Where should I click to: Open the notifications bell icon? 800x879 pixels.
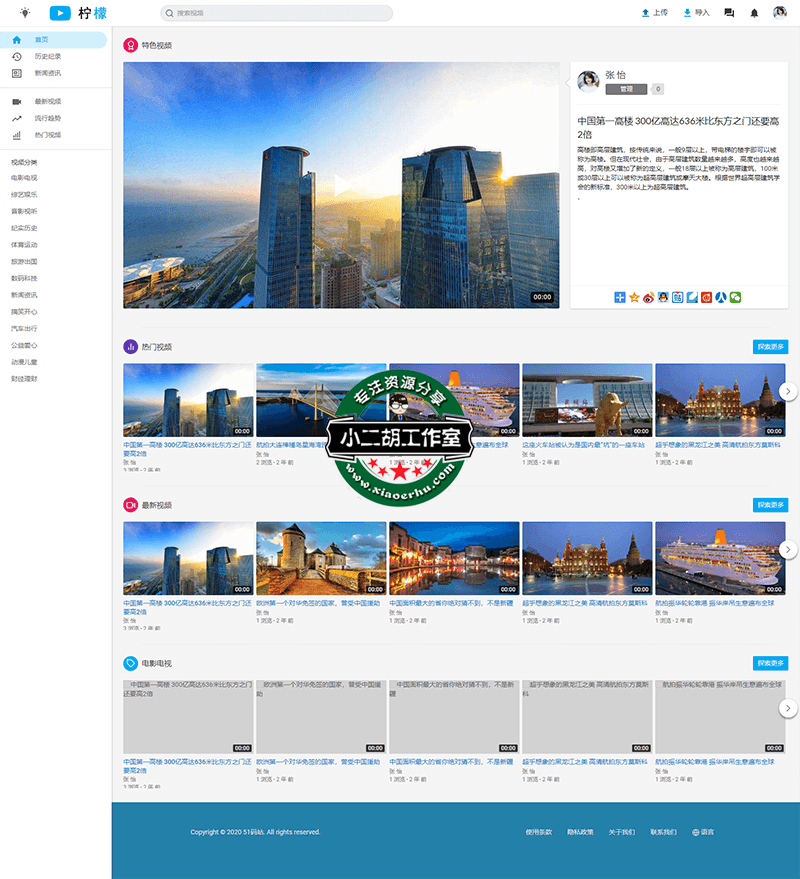pyautogui.click(x=754, y=13)
